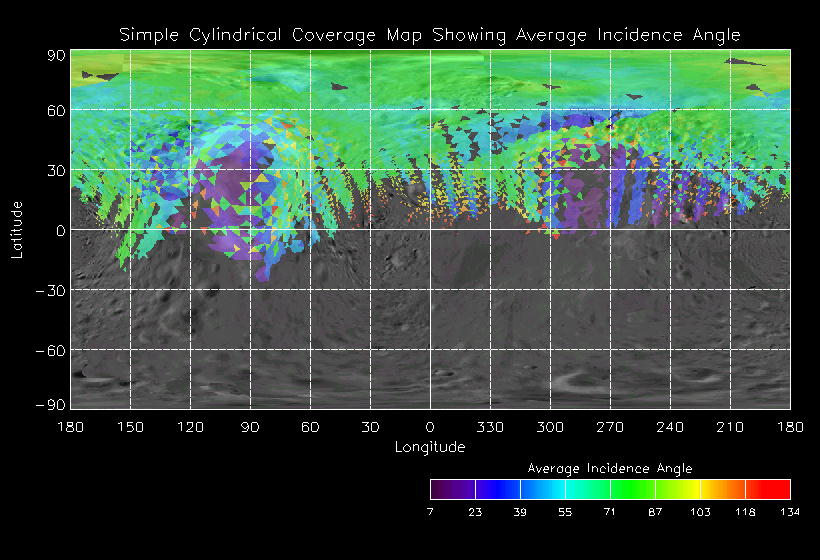The image size is (820, 560).
Task: Select the 71 tick label on the color bar
Action: pyautogui.click(x=610, y=512)
